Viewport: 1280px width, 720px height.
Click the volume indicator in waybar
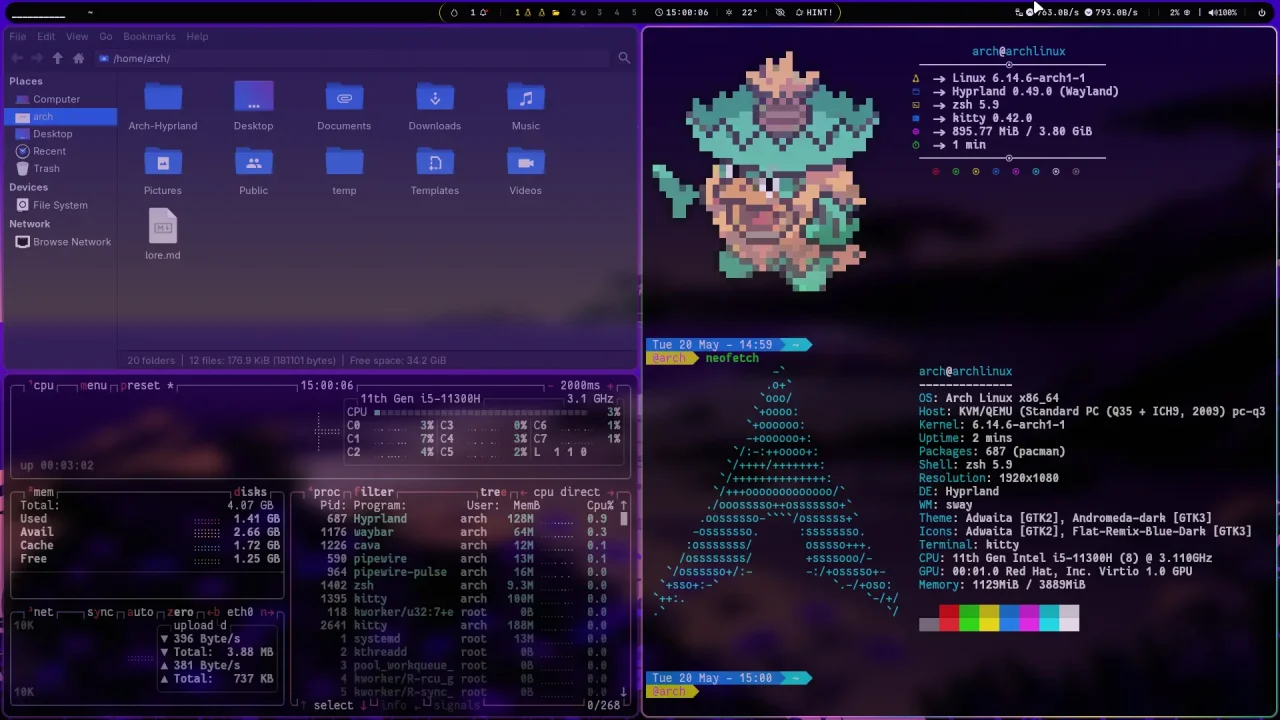click(1222, 13)
